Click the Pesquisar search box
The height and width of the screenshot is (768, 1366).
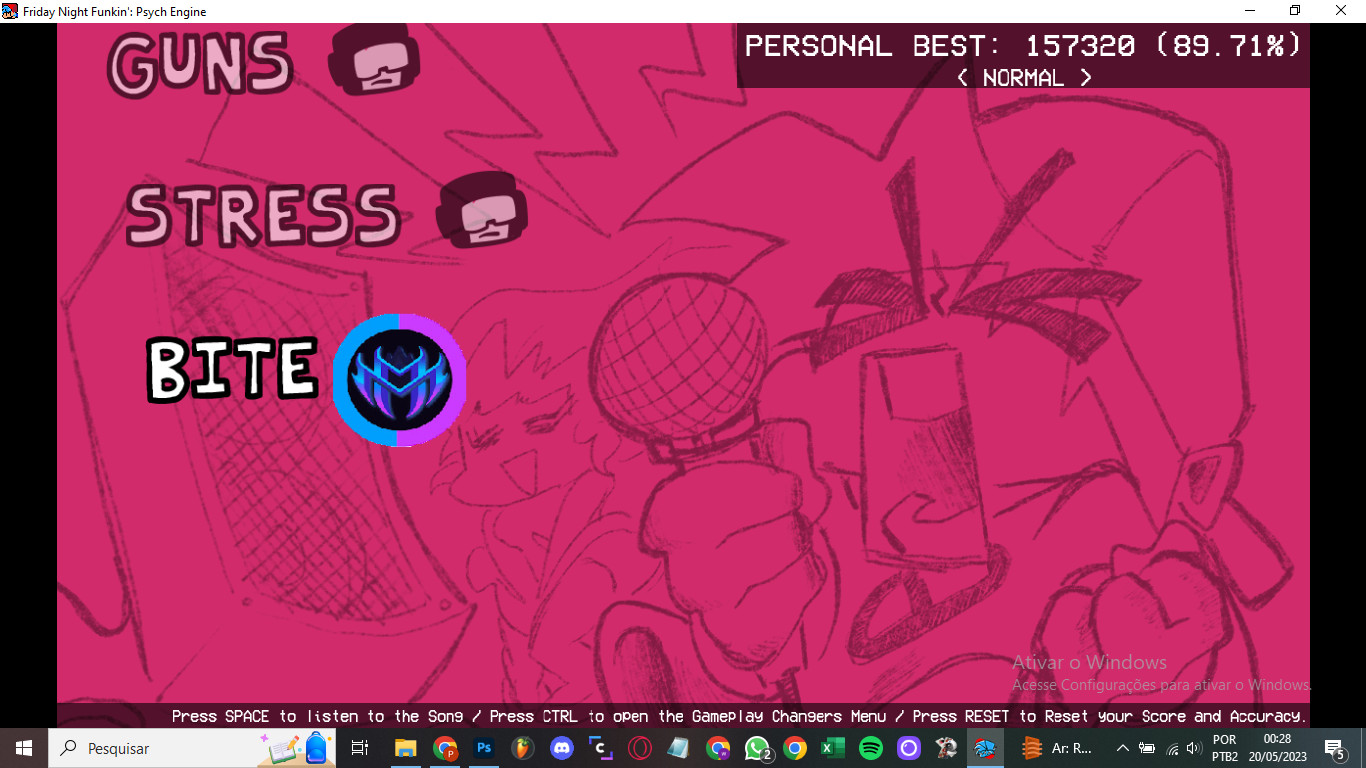[x=193, y=748]
